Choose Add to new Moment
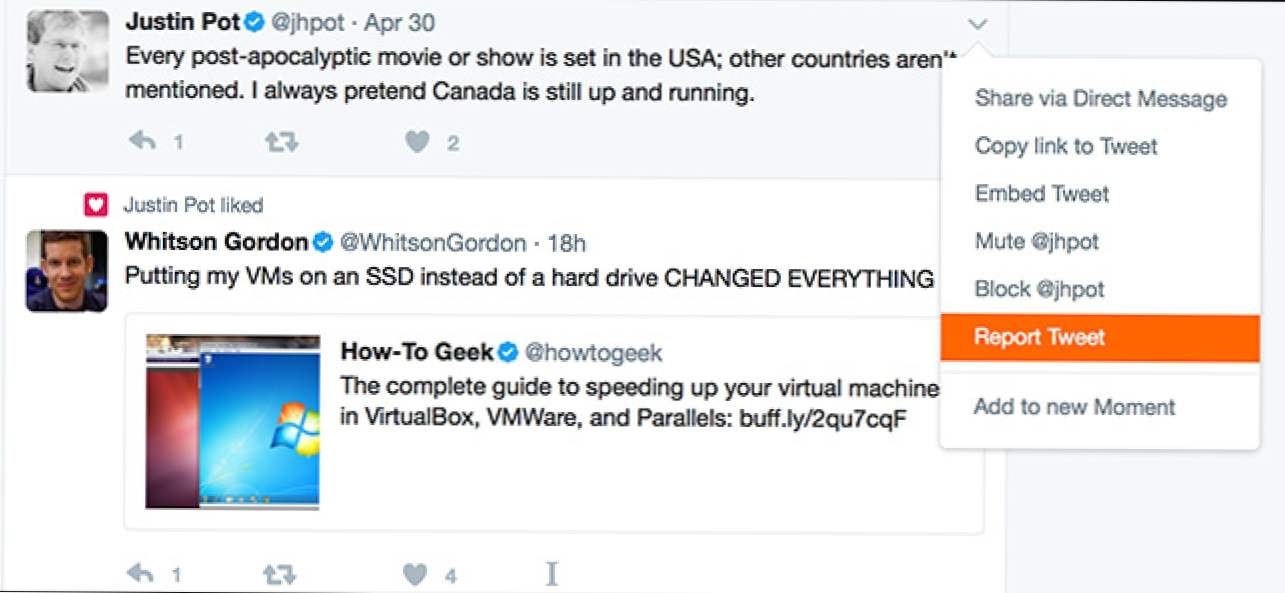The width and height of the screenshot is (1285, 593). [1074, 407]
